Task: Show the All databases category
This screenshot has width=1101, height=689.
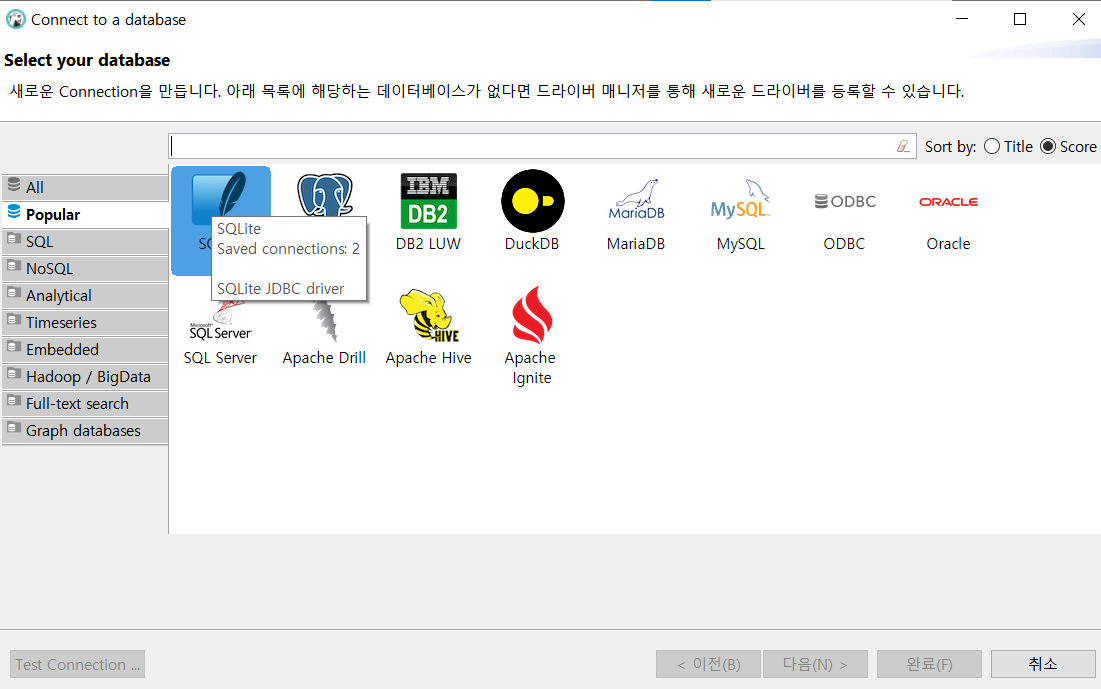Action: 85,188
